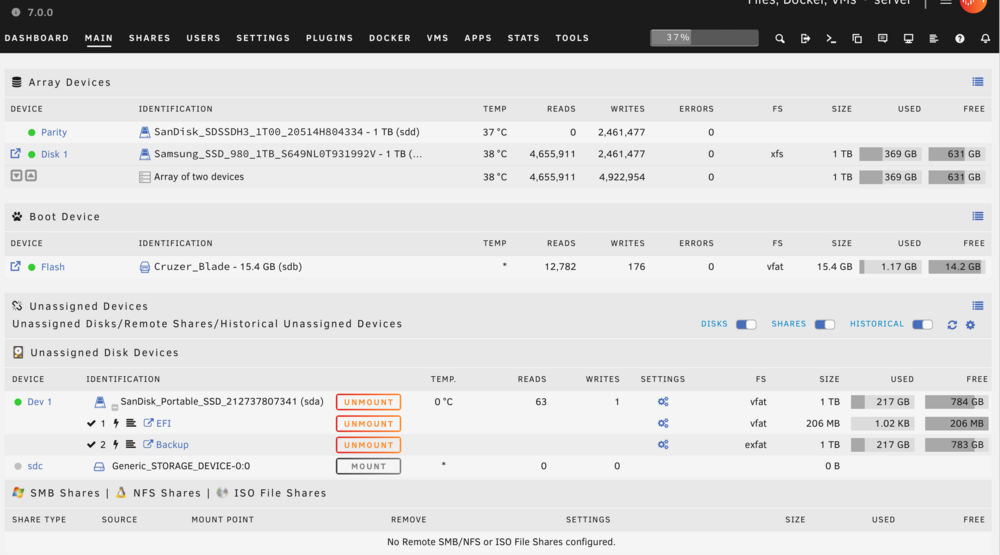
Task: Click the lightning script icon on Backup row
Action: coord(116,445)
